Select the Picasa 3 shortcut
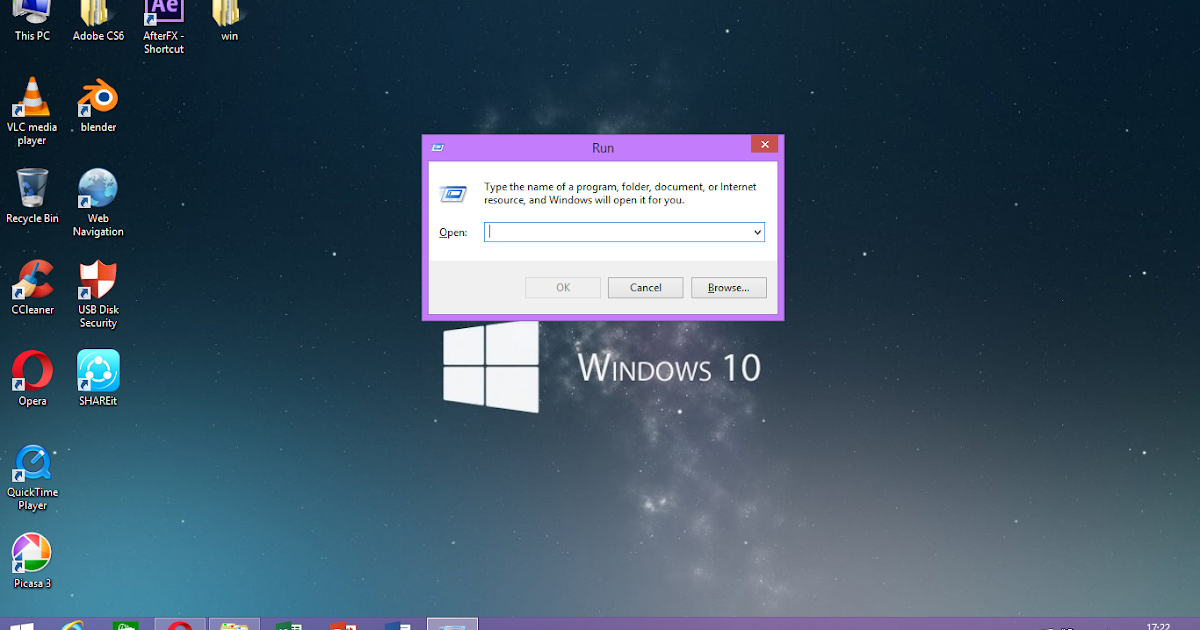The width and height of the screenshot is (1200, 630). pos(32,560)
